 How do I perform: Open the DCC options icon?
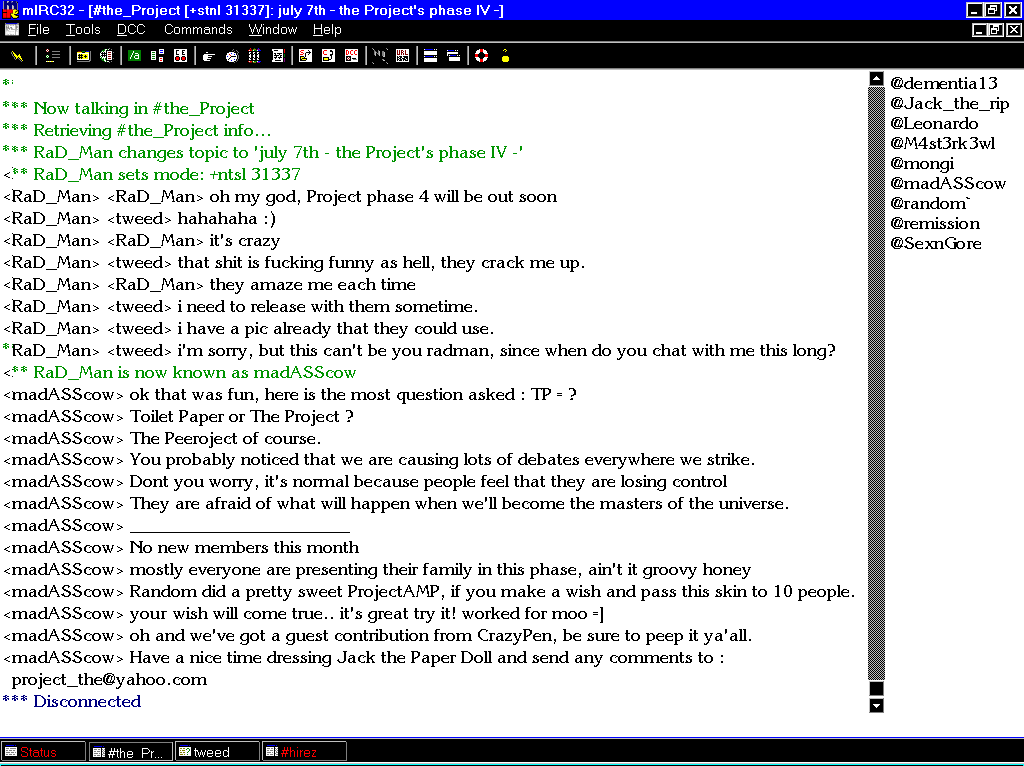(351, 56)
